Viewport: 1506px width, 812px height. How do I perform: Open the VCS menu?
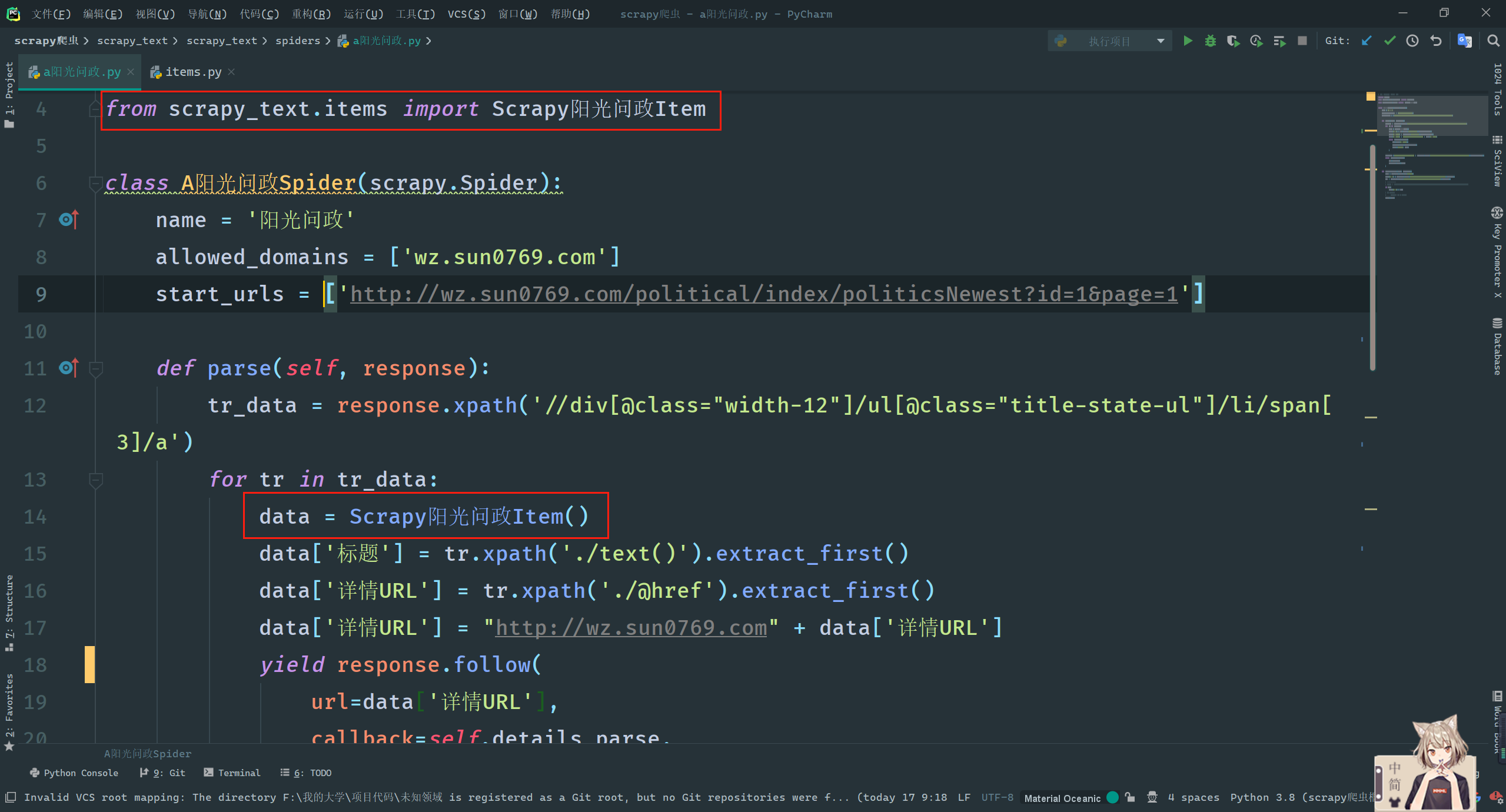point(466,14)
